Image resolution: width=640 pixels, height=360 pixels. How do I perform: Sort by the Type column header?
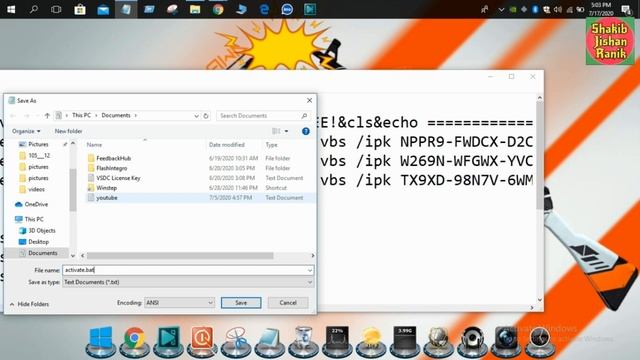271,145
